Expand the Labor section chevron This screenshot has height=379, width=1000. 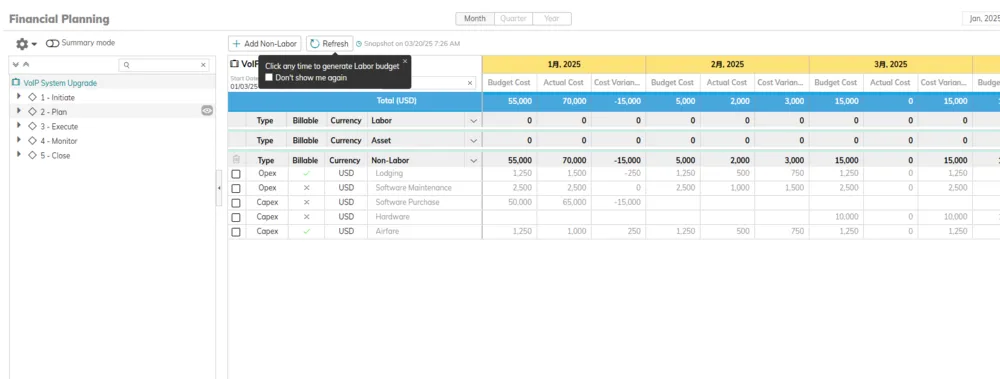click(473, 121)
